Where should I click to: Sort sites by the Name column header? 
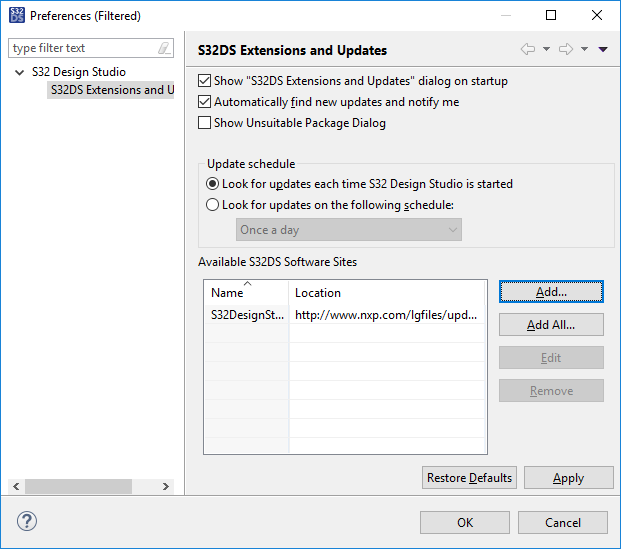coord(246,293)
